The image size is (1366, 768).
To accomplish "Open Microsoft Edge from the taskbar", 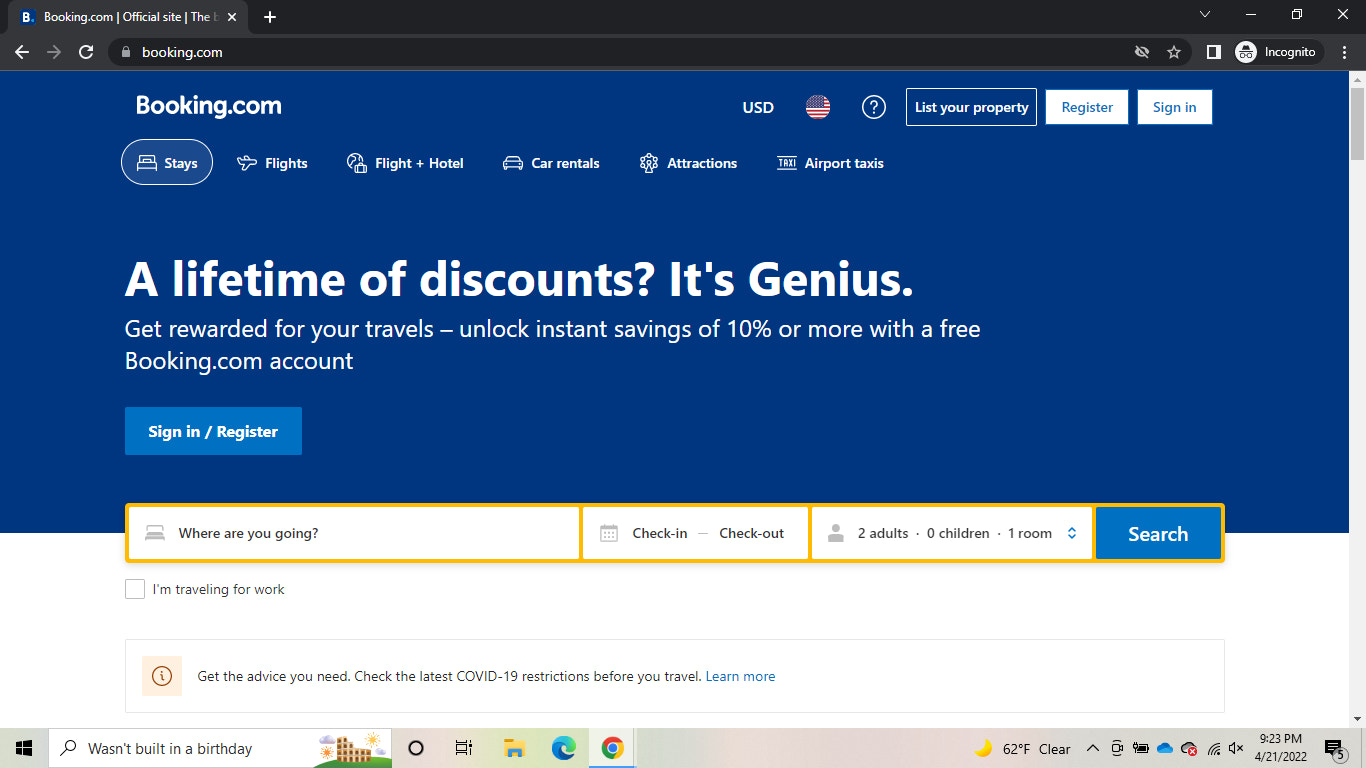I will click(x=564, y=748).
